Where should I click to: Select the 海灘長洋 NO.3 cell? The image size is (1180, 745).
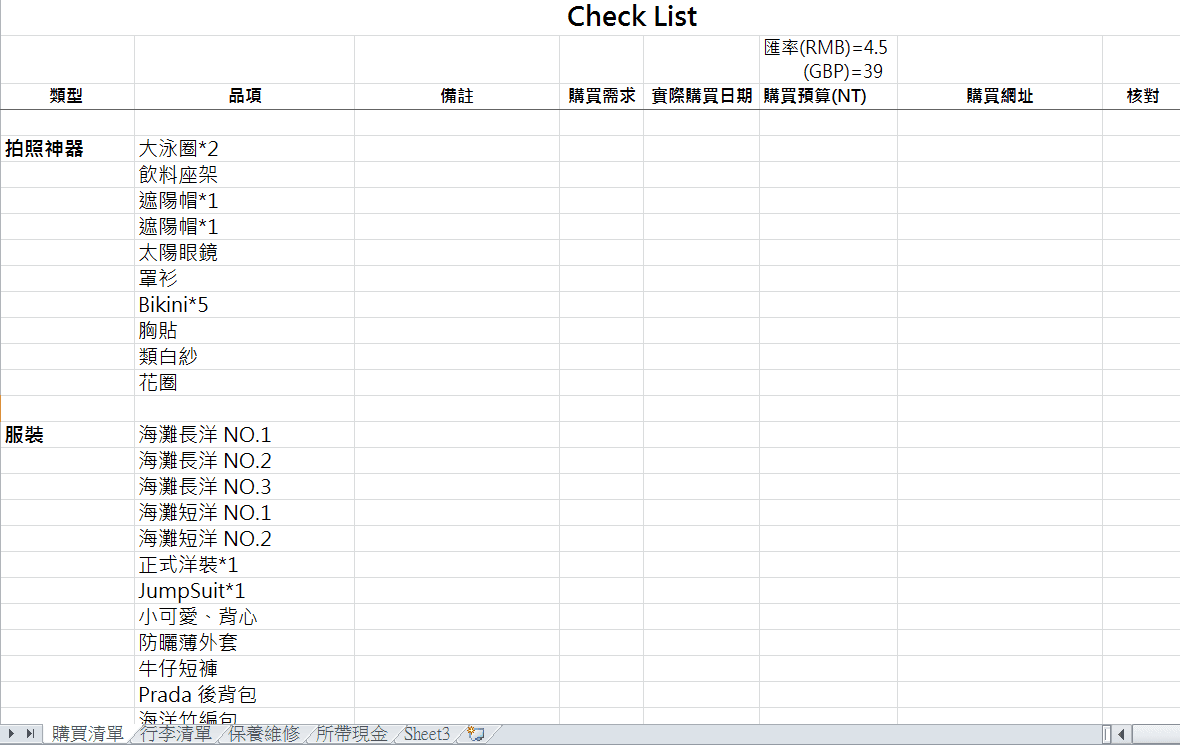tap(245, 487)
